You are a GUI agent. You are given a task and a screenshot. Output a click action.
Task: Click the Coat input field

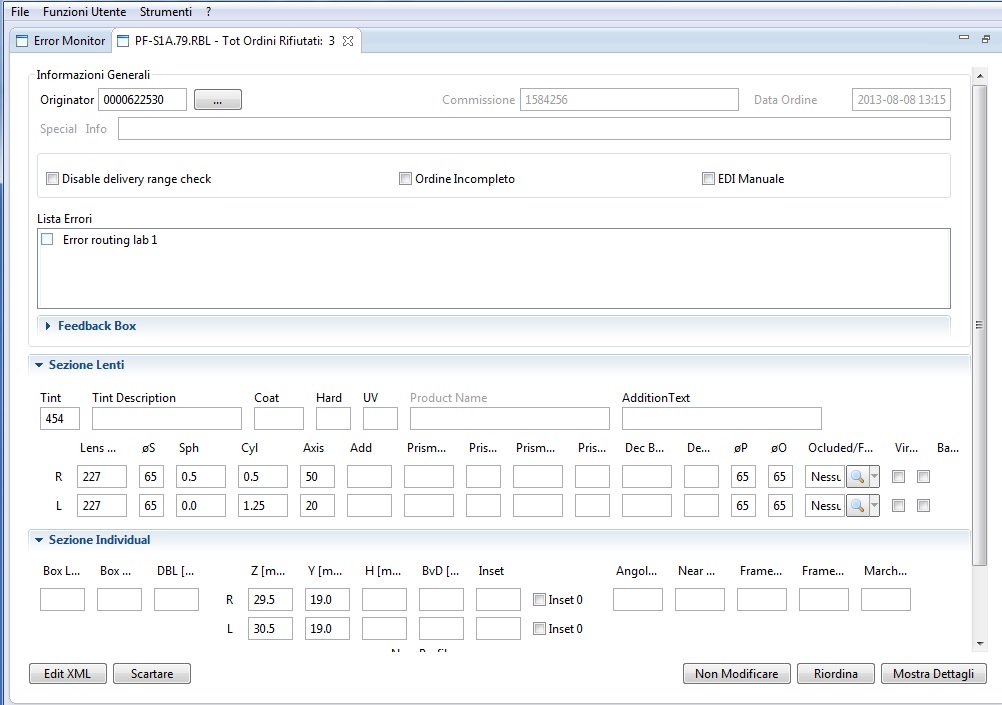point(279,419)
